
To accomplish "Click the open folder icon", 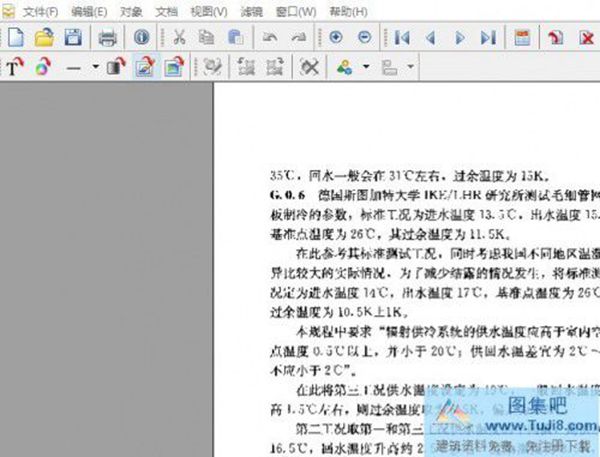I will [x=44, y=38].
